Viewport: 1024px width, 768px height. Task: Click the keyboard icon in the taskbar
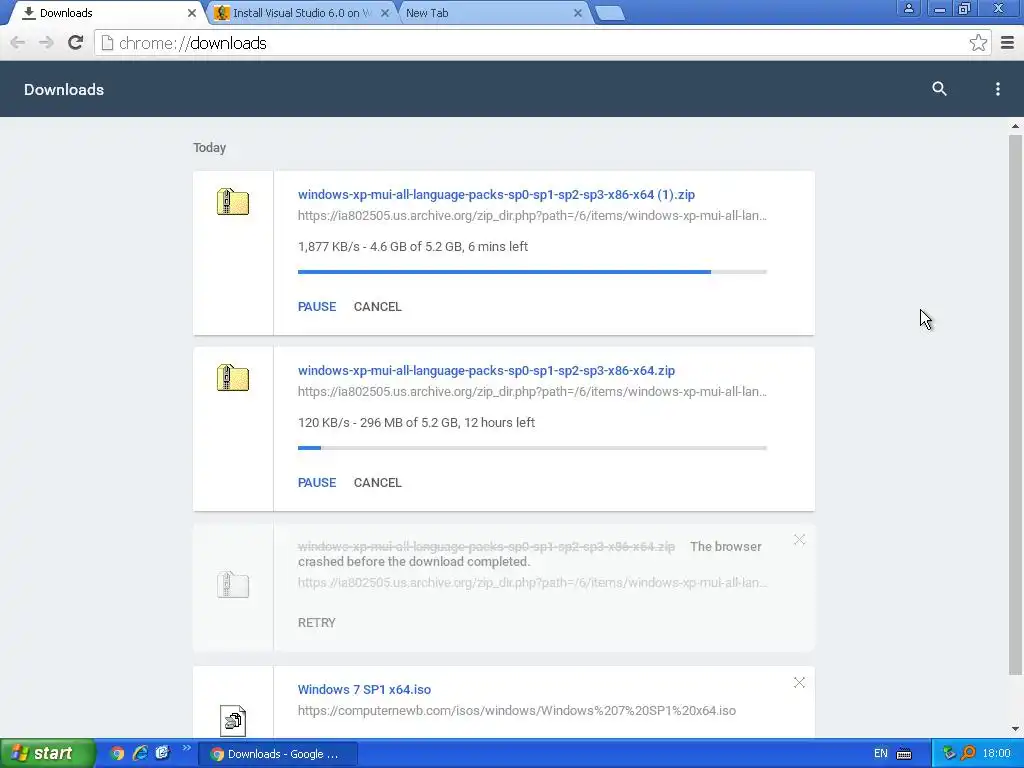click(904, 754)
